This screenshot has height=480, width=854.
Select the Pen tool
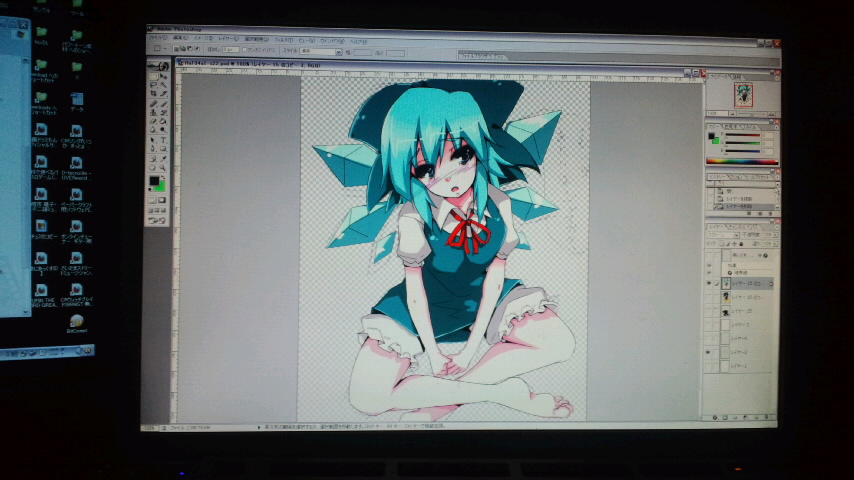point(154,148)
